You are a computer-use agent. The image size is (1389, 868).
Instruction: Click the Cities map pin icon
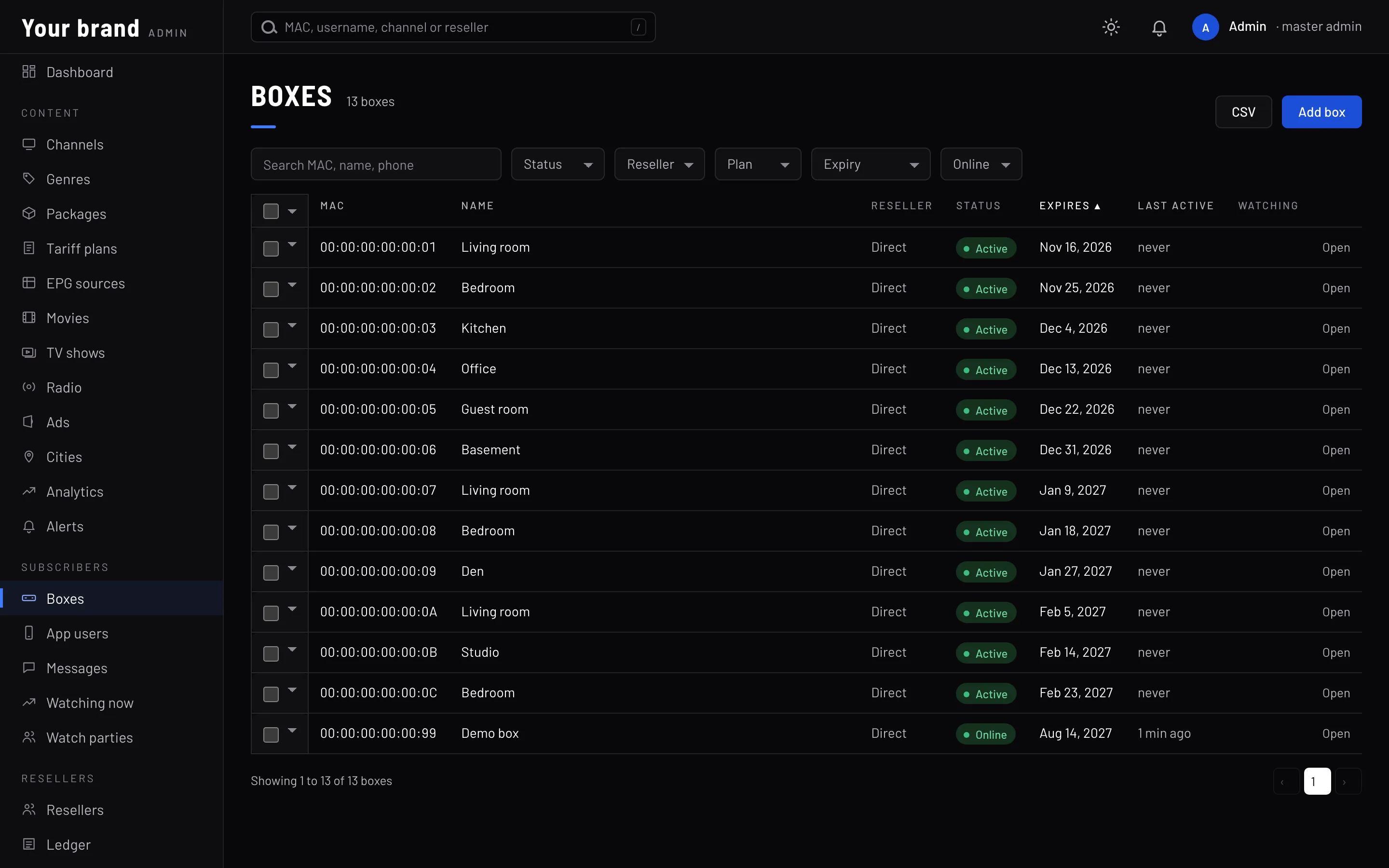[x=29, y=456]
